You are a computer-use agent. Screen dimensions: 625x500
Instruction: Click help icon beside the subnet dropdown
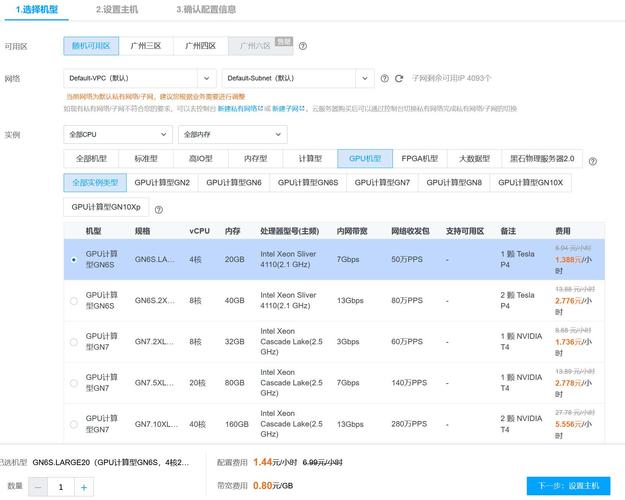[x=384, y=79]
